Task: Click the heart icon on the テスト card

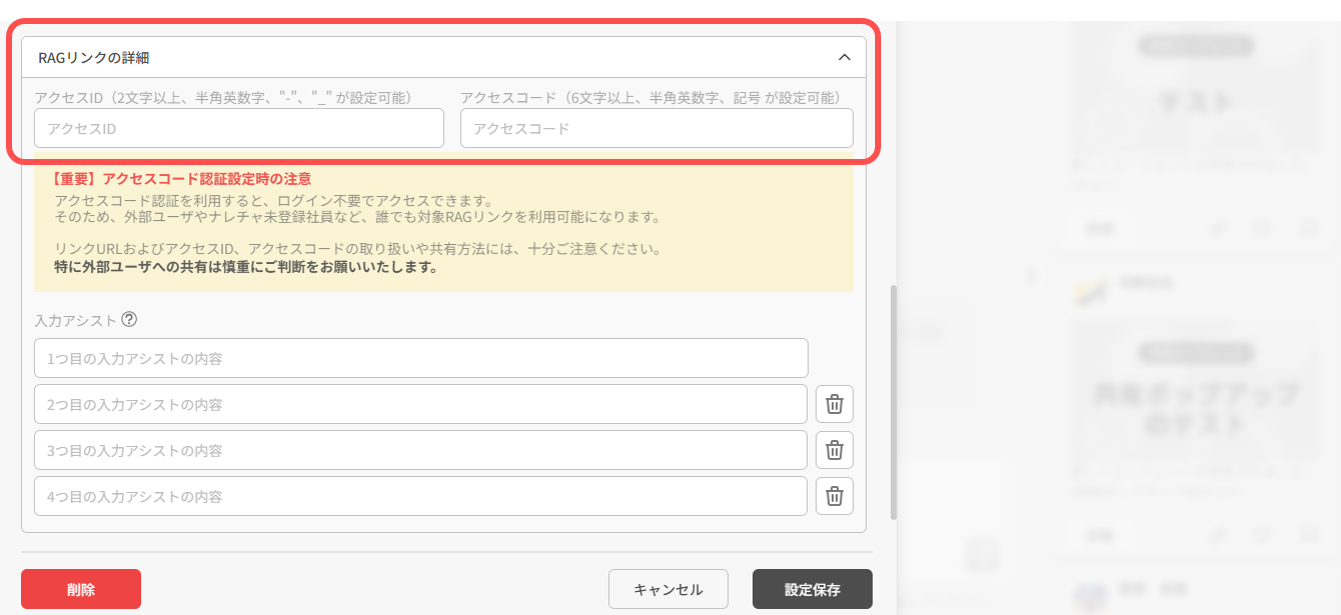Action: (x=1262, y=228)
